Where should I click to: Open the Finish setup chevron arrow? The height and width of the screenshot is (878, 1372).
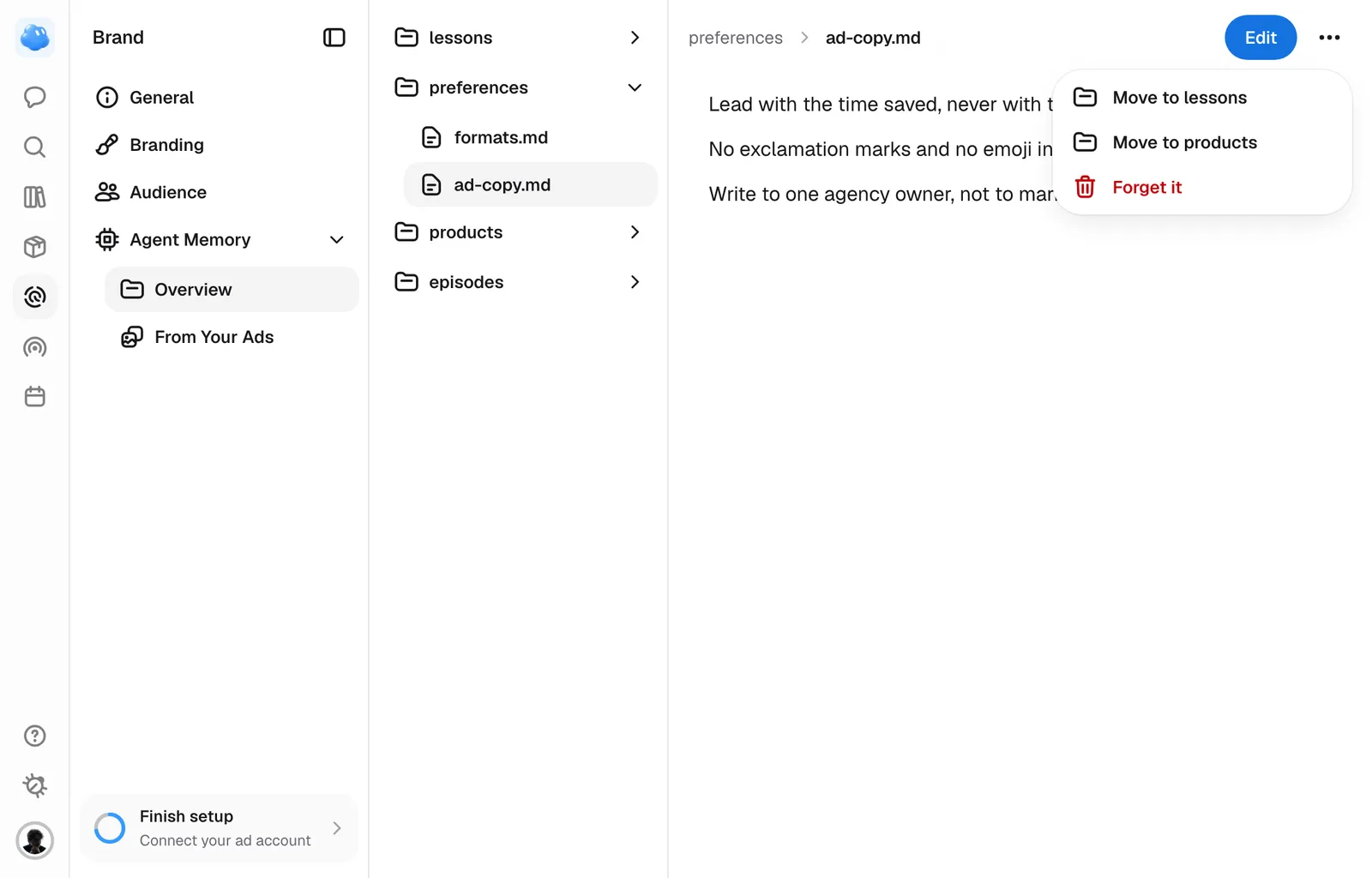337,828
